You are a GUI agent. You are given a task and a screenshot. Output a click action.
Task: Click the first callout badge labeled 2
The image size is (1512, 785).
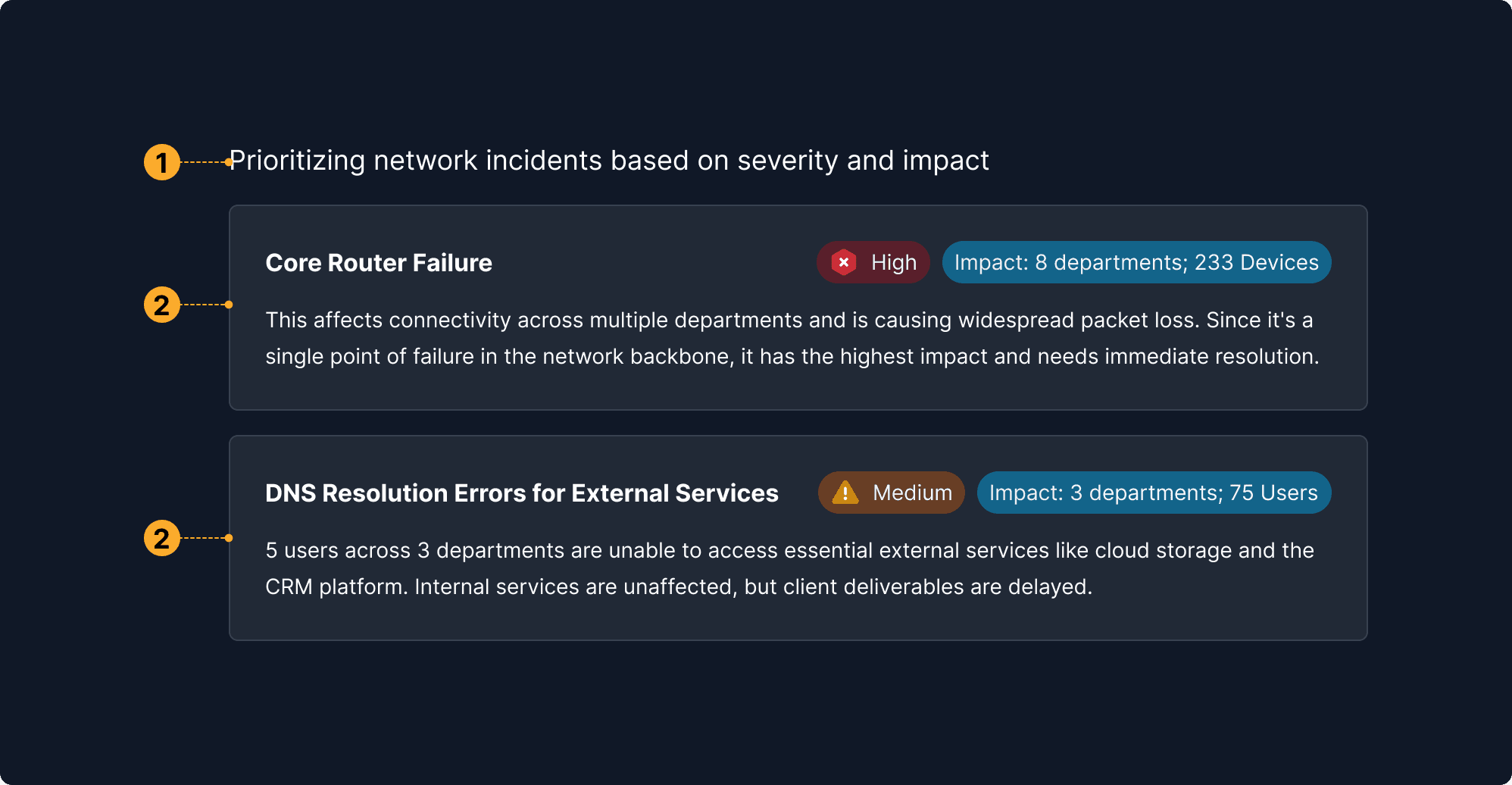click(x=161, y=305)
